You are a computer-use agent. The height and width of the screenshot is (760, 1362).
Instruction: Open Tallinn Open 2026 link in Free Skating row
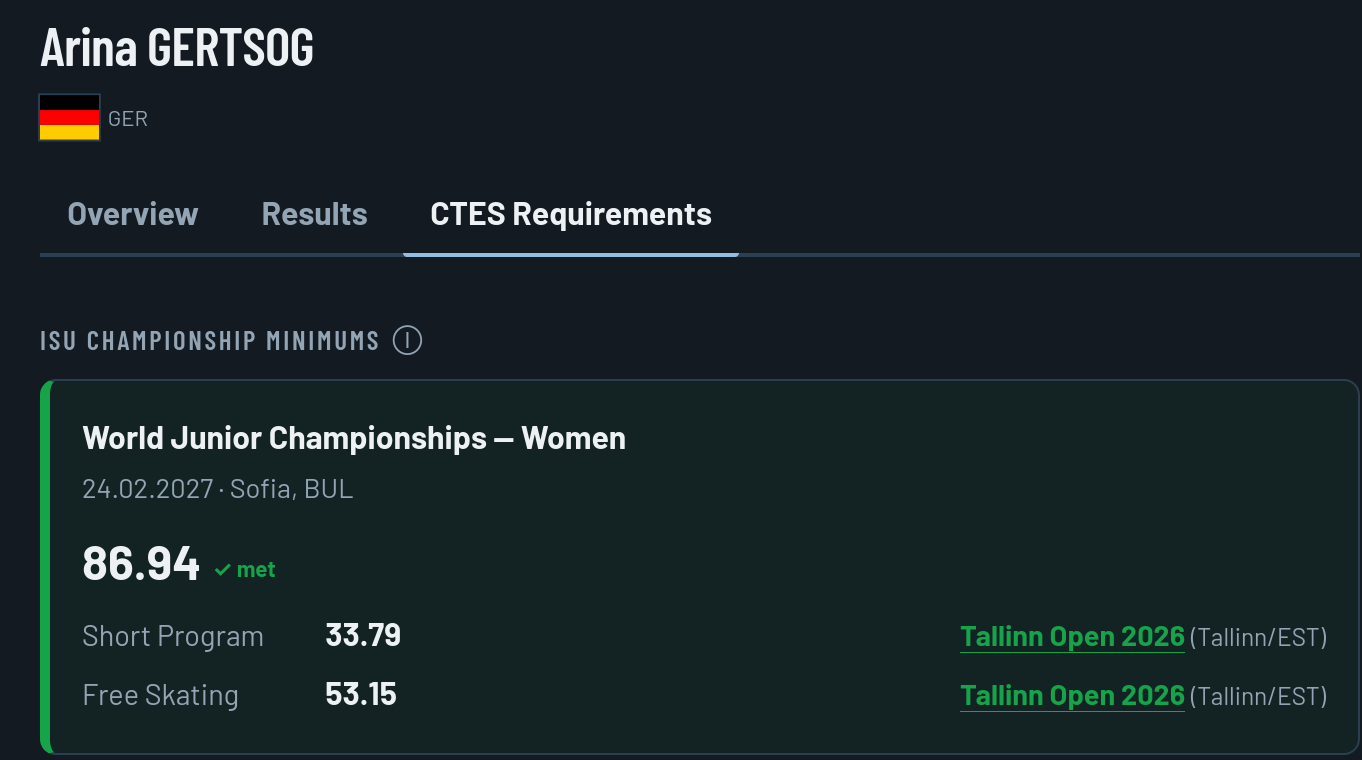pos(1072,695)
